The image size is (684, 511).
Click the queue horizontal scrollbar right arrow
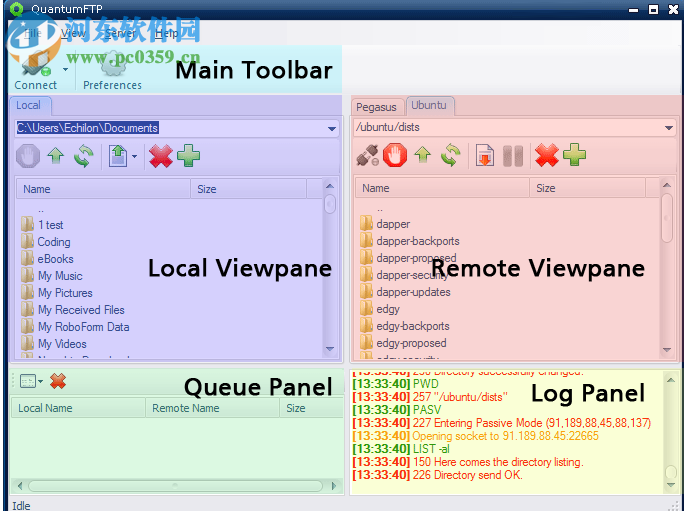[334, 486]
